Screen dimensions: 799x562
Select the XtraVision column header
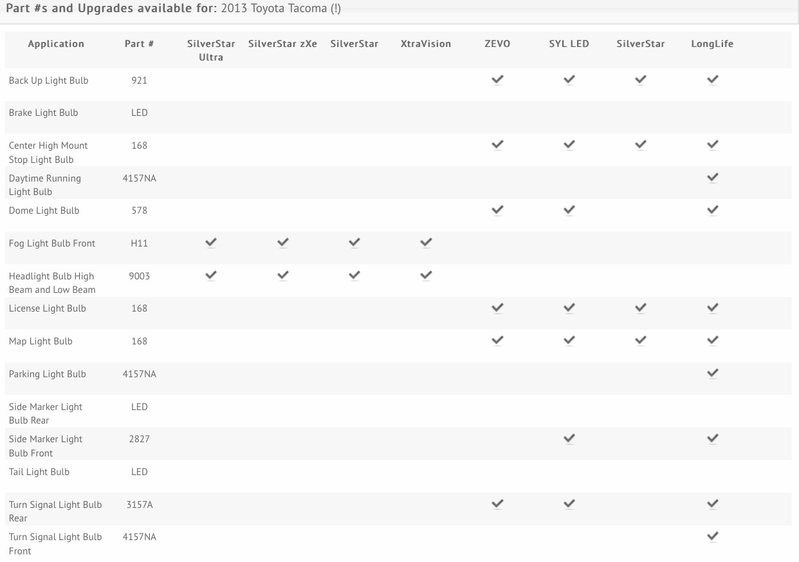pos(425,44)
